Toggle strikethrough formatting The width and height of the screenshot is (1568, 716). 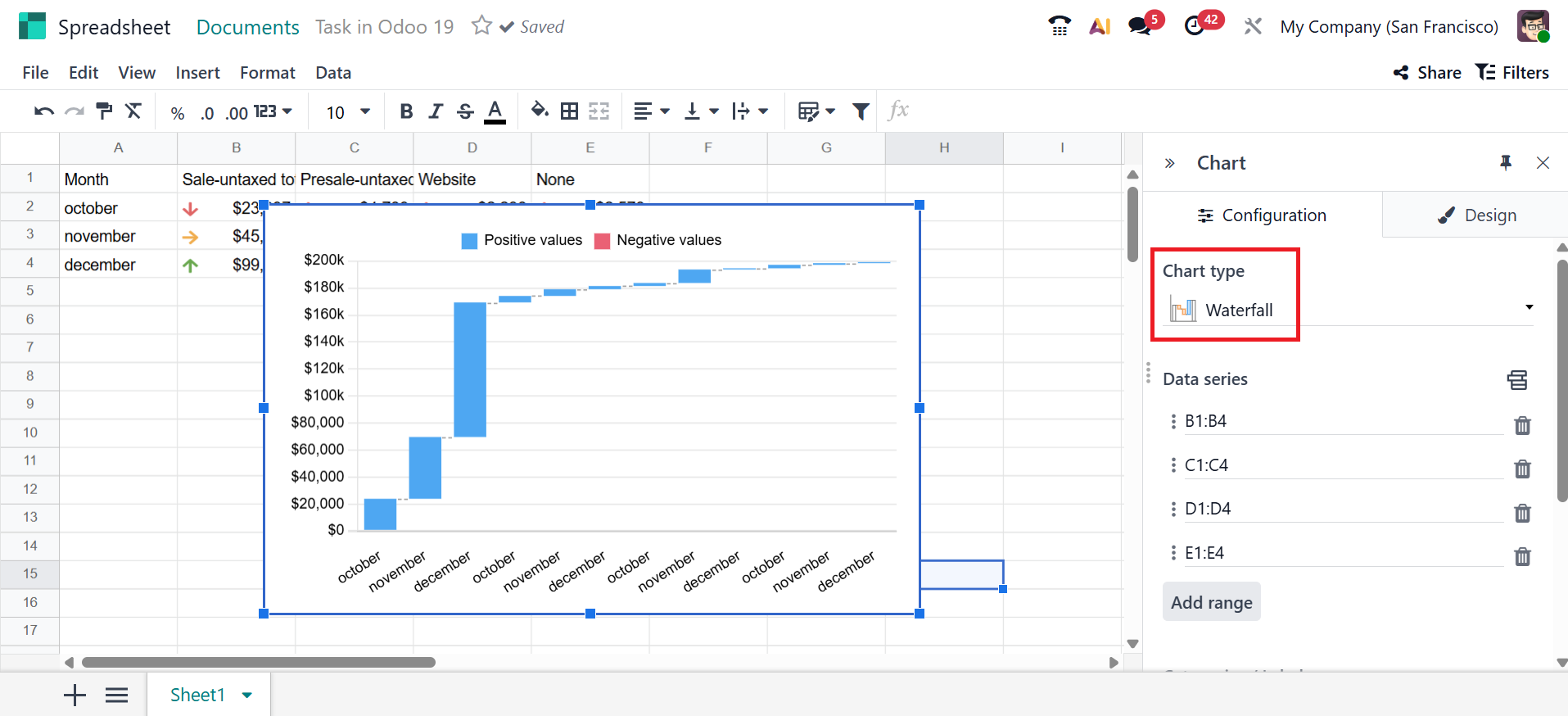465,111
